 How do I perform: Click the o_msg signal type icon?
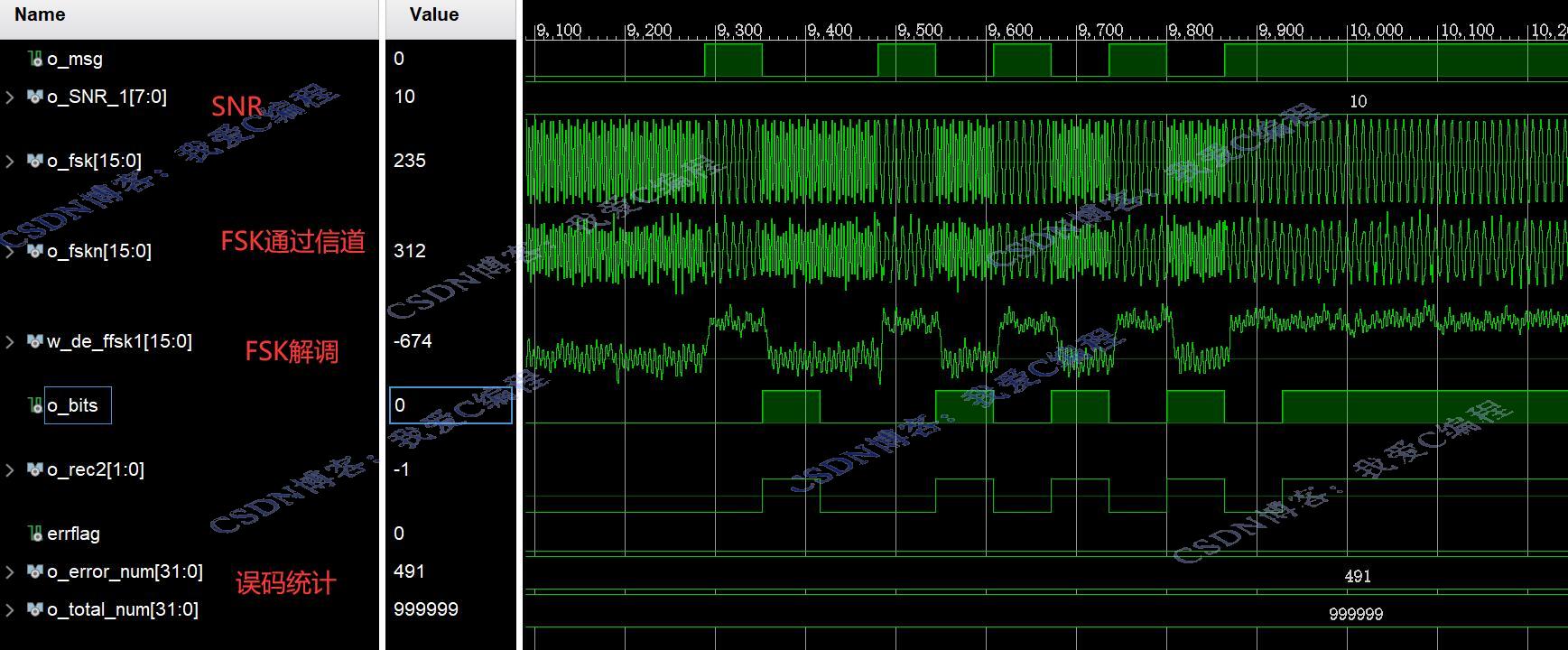(x=35, y=59)
